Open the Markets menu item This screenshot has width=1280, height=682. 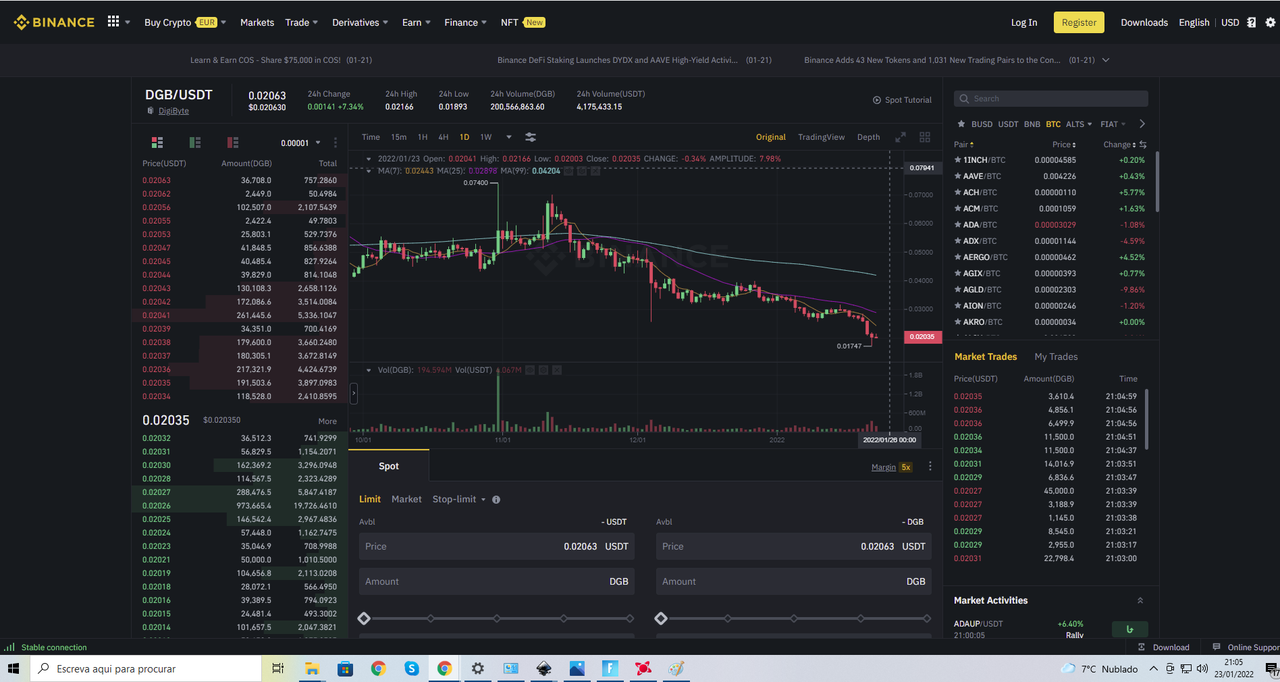coord(257,22)
